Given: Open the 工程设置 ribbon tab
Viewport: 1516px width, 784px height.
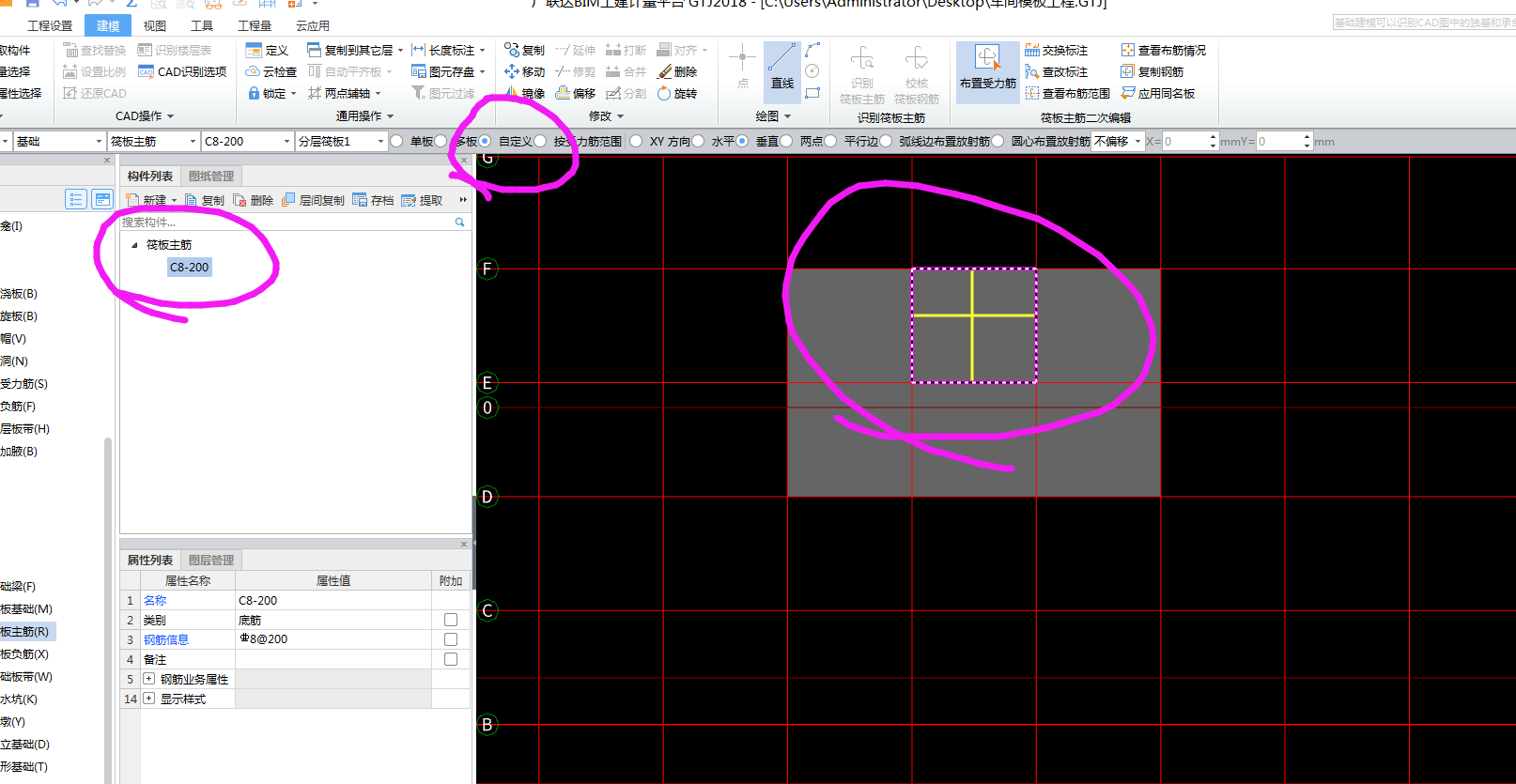Looking at the screenshot, I should (50, 25).
